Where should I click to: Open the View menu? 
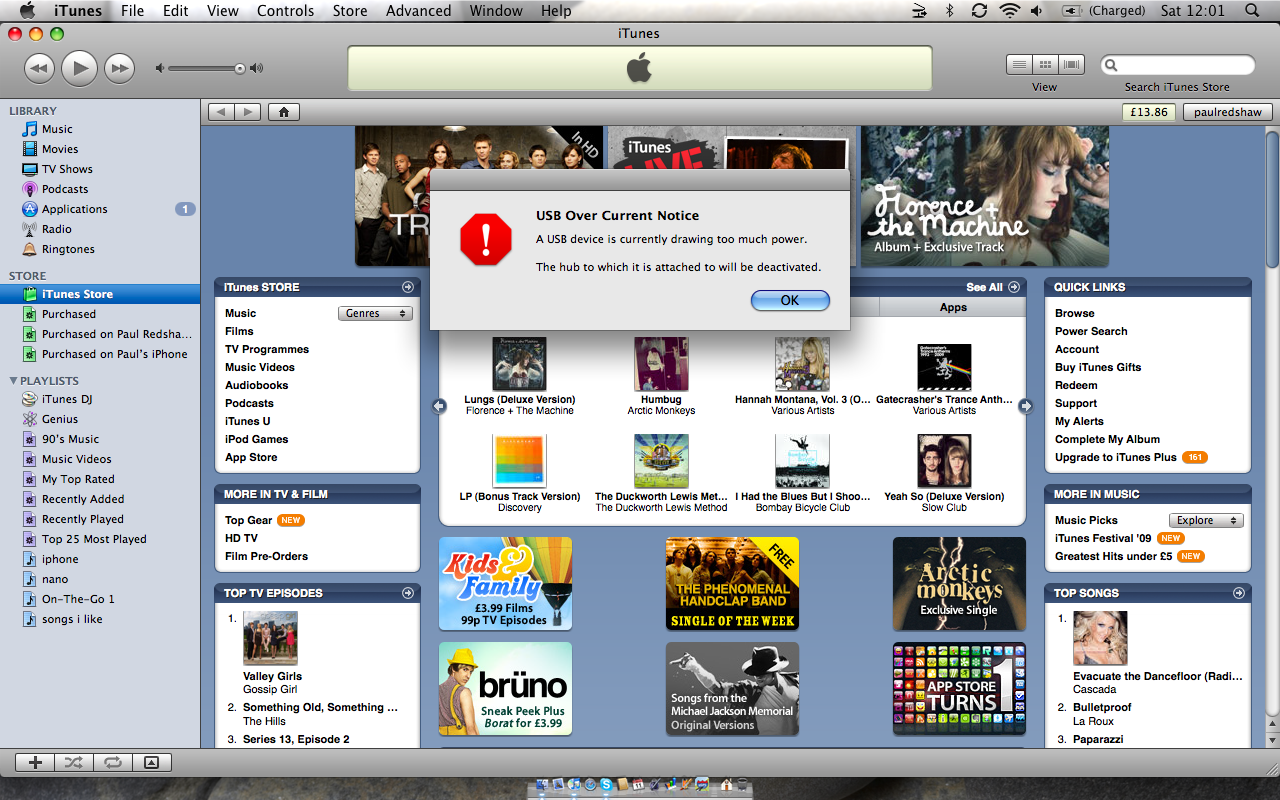(x=223, y=11)
